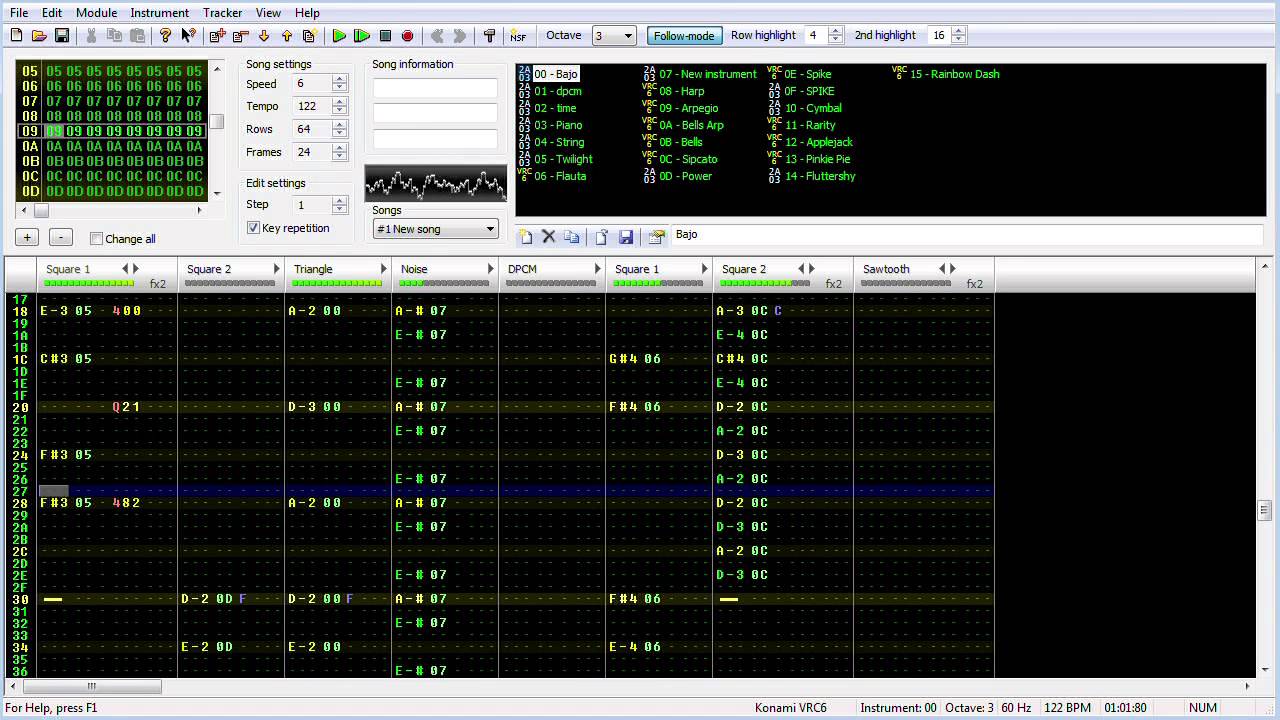Go to next song arrow icon
Viewport: 1280px width, 720px height.
pos(459,36)
